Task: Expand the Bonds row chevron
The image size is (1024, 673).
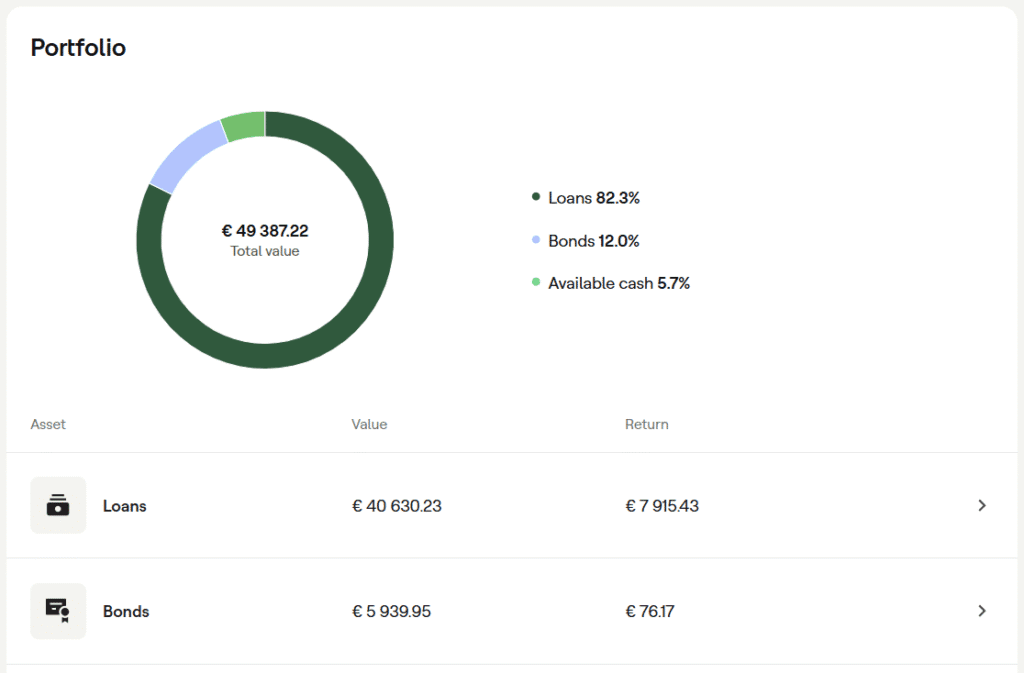Action: point(982,611)
